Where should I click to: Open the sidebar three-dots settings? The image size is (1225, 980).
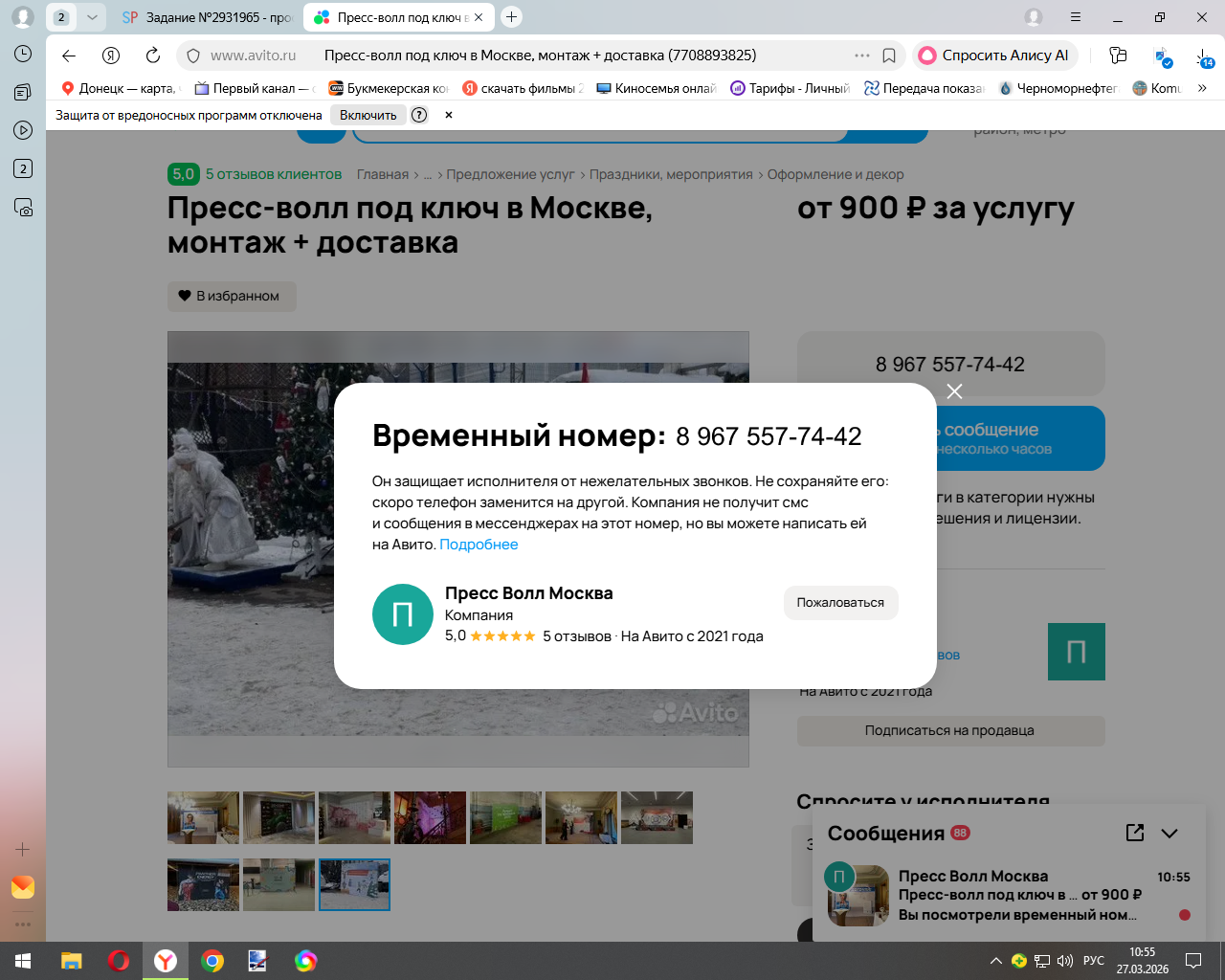coord(23,924)
